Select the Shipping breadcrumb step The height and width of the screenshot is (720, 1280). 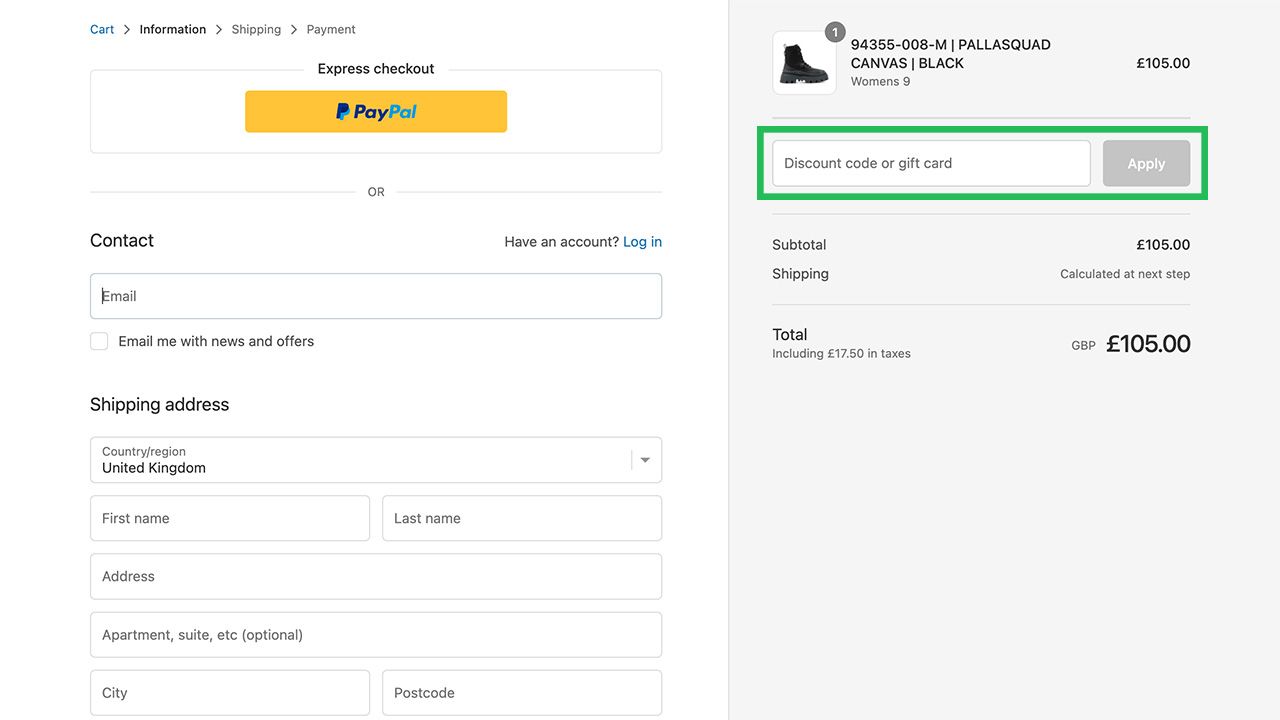point(256,30)
